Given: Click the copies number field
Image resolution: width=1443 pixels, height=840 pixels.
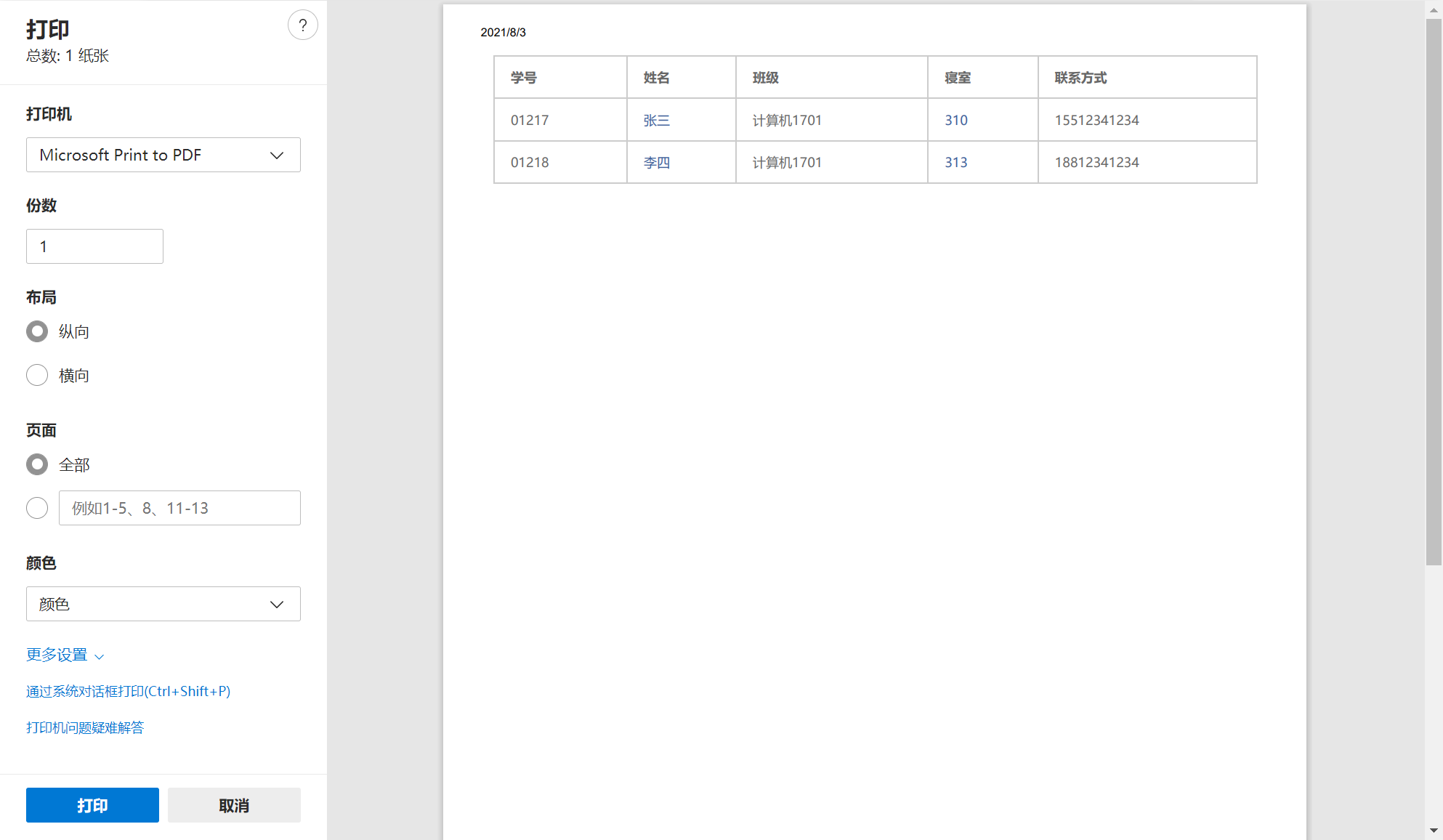Looking at the screenshot, I should click(x=94, y=246).
